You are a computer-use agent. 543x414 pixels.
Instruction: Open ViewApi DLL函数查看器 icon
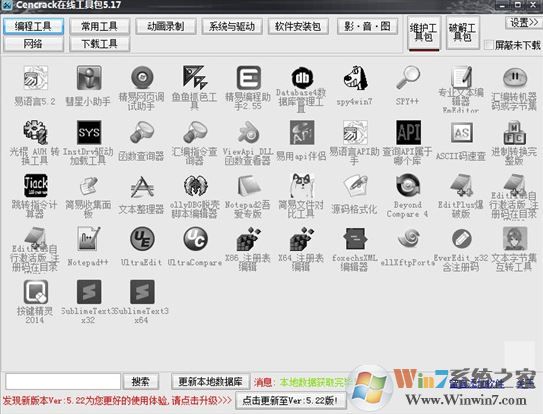pyautogui.click(x=248, y=132)
